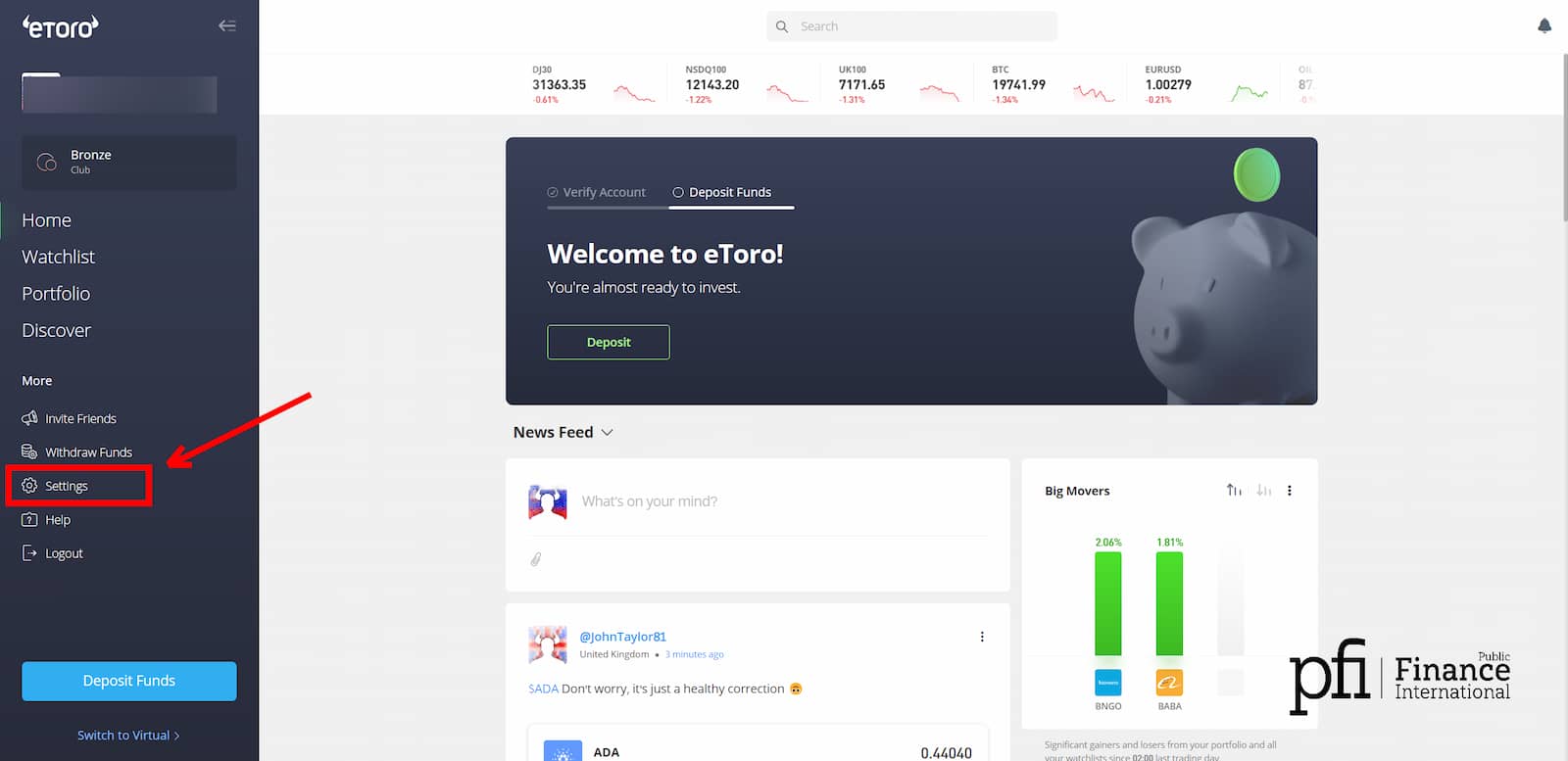Open JohnTaylor81 post options menu
Image resolution: width=1568 pixels, height=761 pixels.
(x=982, y=637)
